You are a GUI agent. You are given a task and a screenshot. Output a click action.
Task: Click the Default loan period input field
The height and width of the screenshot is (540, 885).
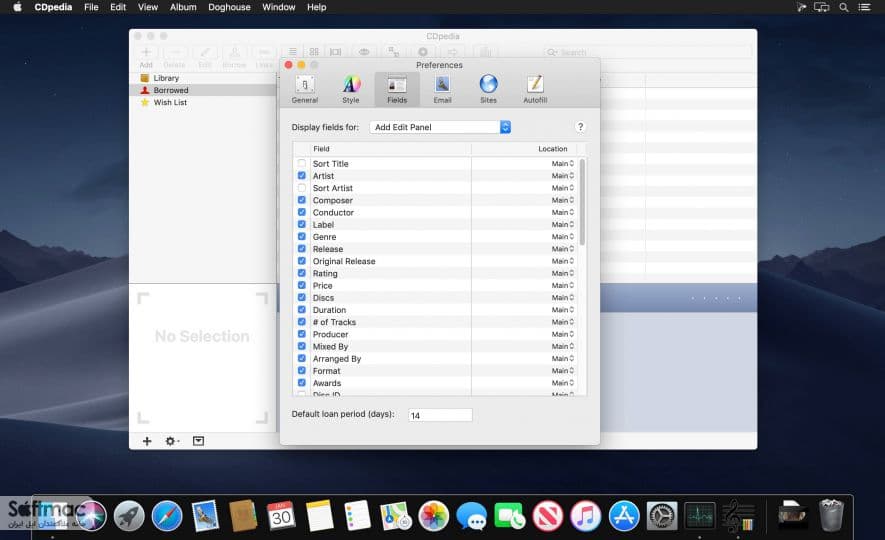pyautogui.click(x=440, y=415)
